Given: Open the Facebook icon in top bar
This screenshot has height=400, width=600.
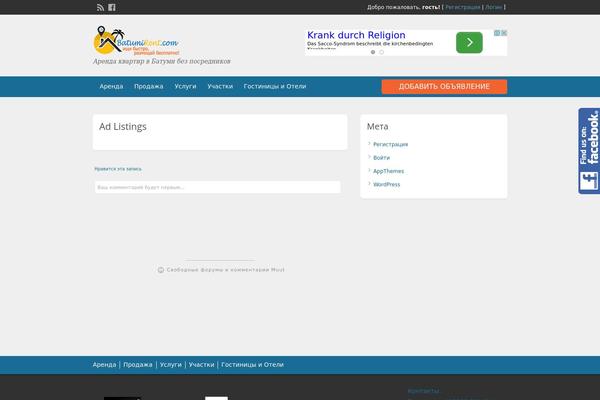Looking at the screenshot, I should coord(112,7).
